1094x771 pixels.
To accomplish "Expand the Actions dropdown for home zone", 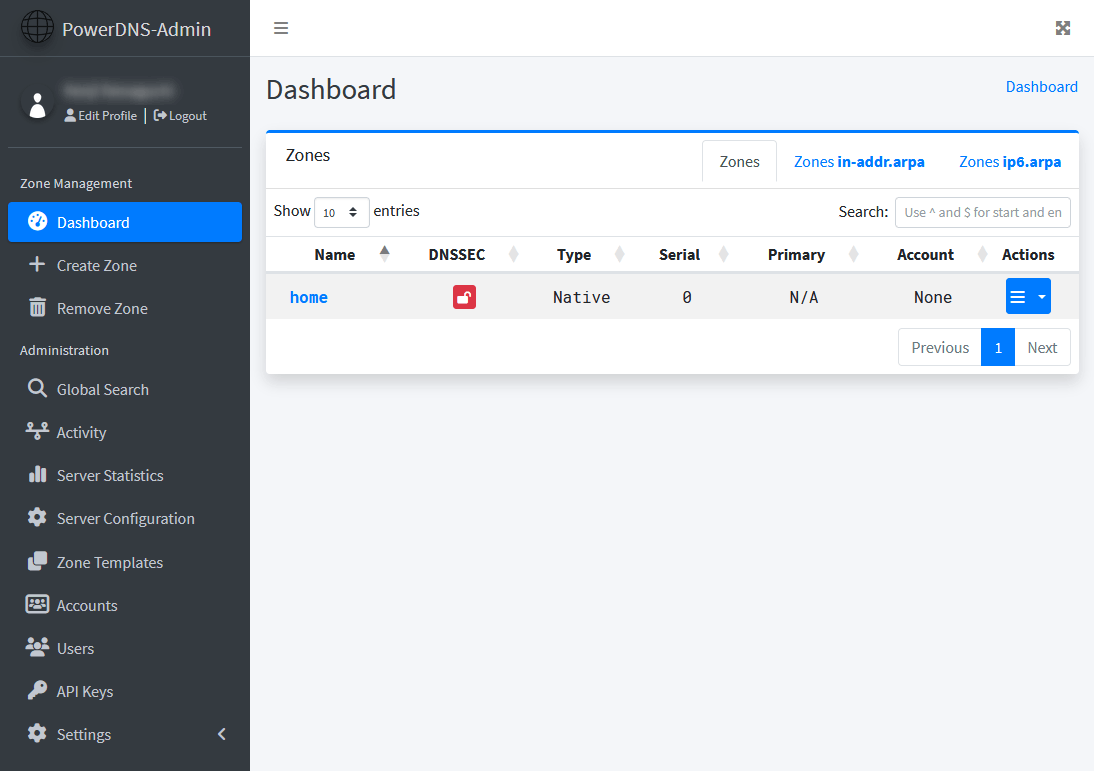I will coord(1040,296).
